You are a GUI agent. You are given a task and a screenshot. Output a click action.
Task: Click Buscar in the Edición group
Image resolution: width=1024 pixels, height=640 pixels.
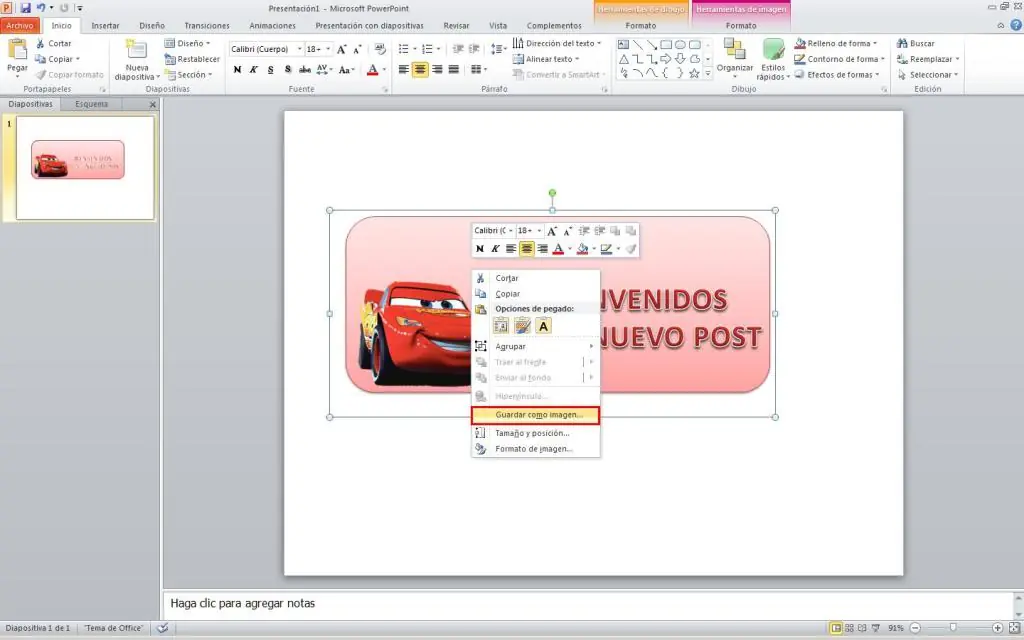pyautogui.click(x=916, y=43)
